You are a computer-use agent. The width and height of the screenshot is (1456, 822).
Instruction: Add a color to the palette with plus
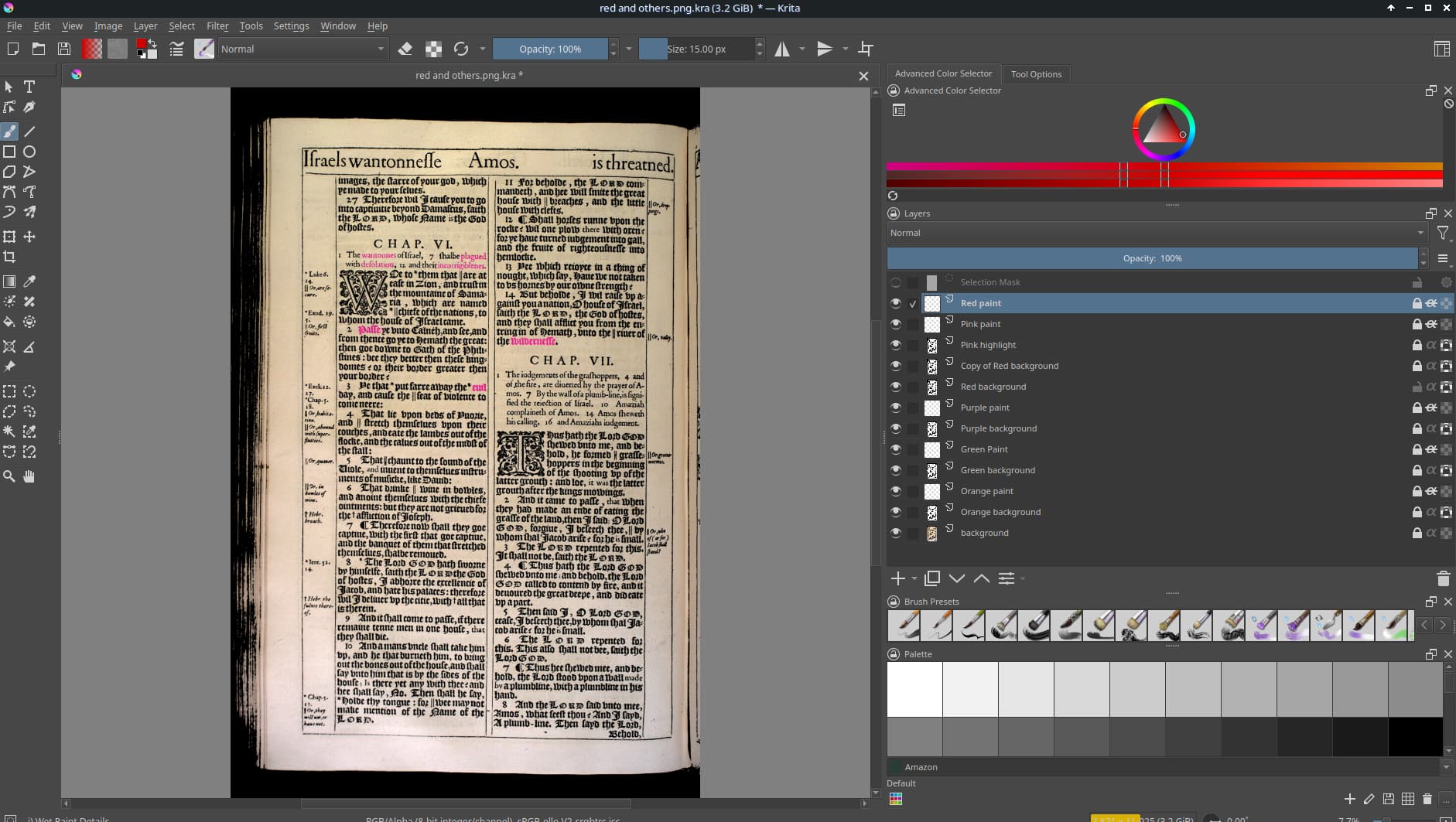point(1349,799)
